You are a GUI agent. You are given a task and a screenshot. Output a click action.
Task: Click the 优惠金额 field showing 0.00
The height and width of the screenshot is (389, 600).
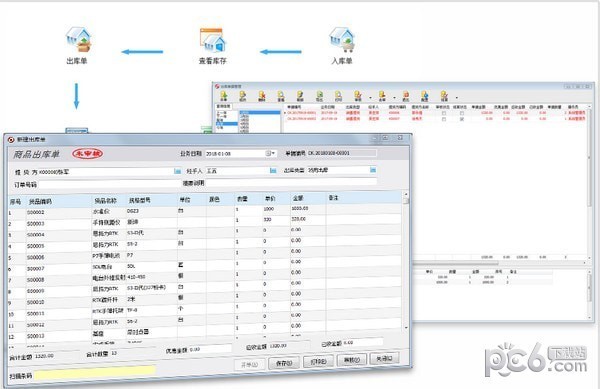point(210,349)
